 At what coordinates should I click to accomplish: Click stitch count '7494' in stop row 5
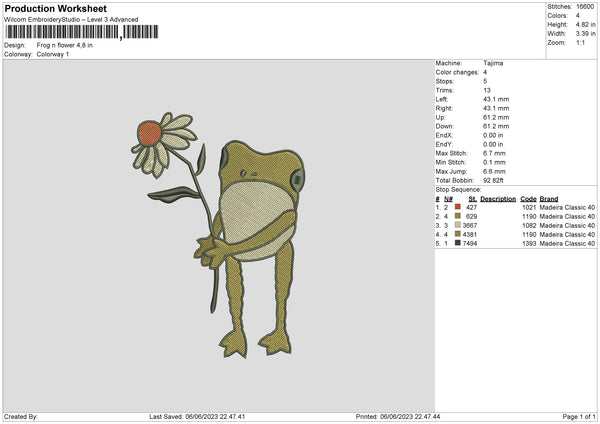pos(470,243)
